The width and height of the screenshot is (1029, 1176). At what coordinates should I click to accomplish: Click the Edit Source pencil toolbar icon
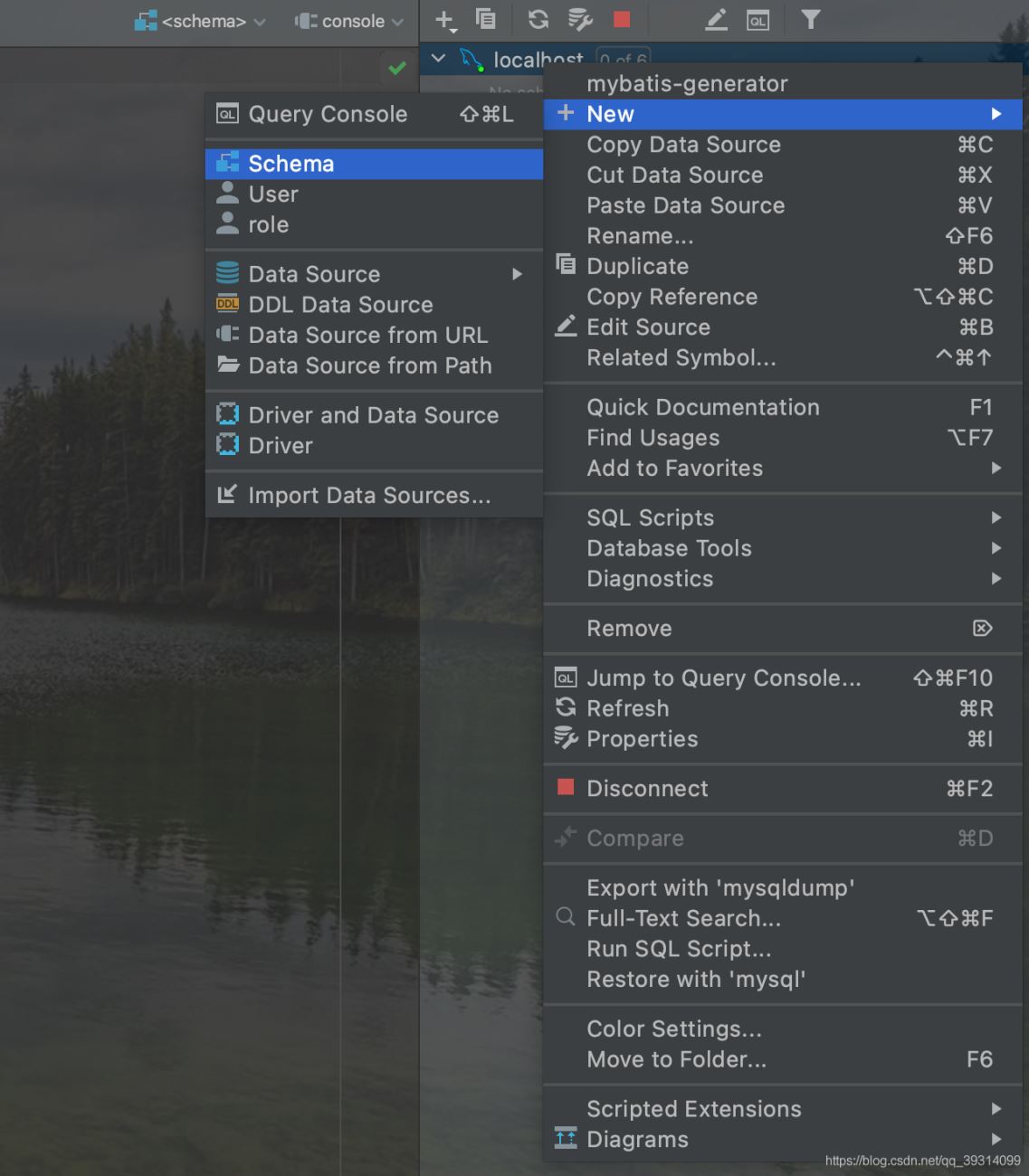tap(716, 20)
